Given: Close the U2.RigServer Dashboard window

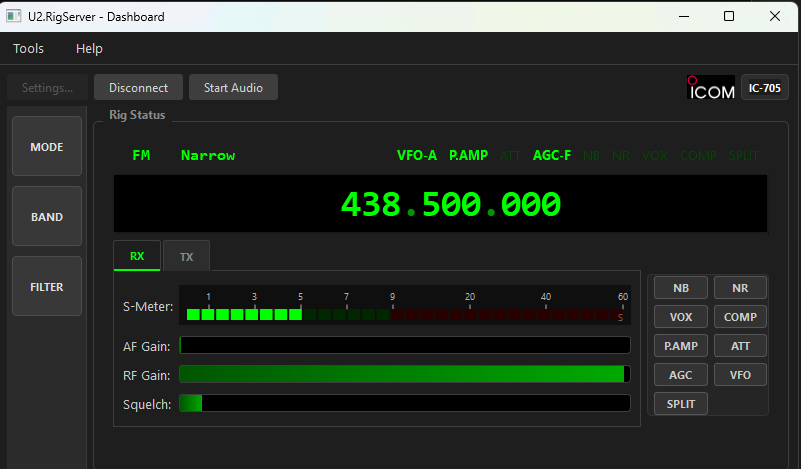Looking at the screenshot, I should click(x=775, y=16).
